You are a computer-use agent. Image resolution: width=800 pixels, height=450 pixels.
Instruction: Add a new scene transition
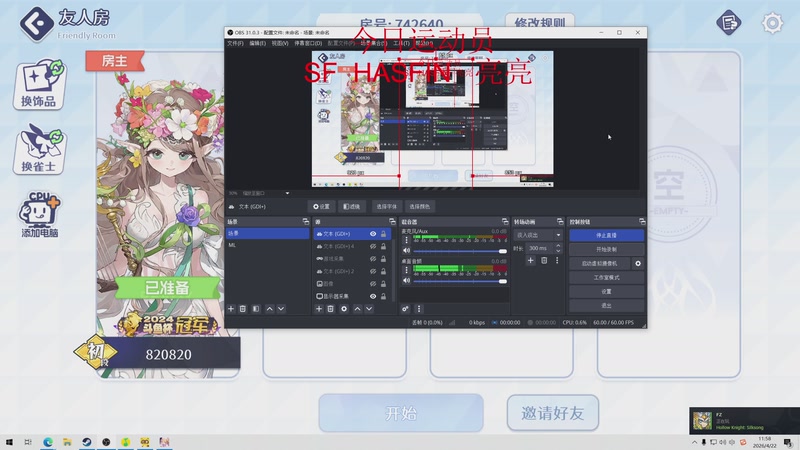(531, 260)
